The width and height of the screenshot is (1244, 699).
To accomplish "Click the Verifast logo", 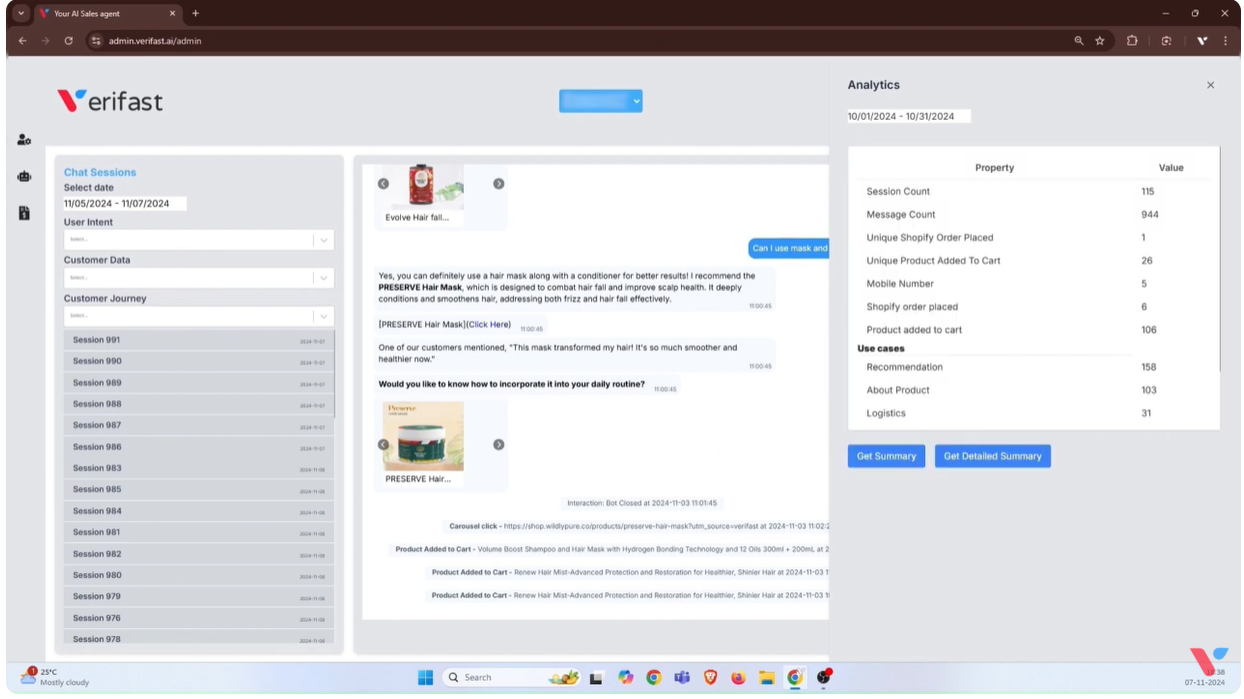I will pos(110,100).
